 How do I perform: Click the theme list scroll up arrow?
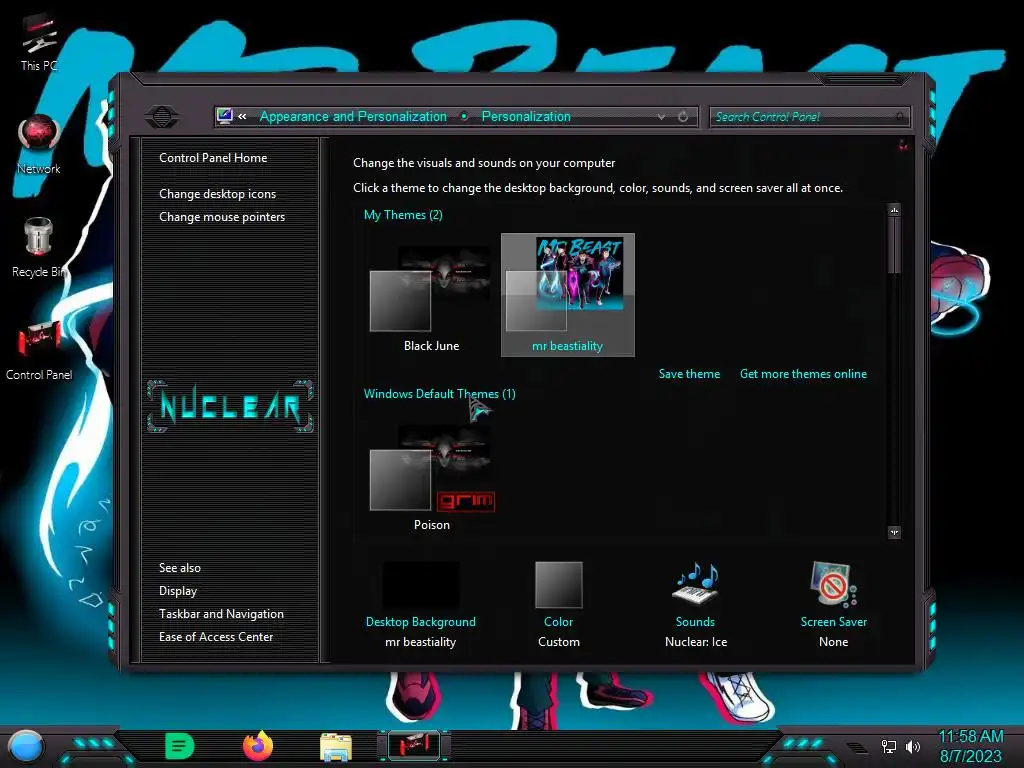[x=895, y=210]
